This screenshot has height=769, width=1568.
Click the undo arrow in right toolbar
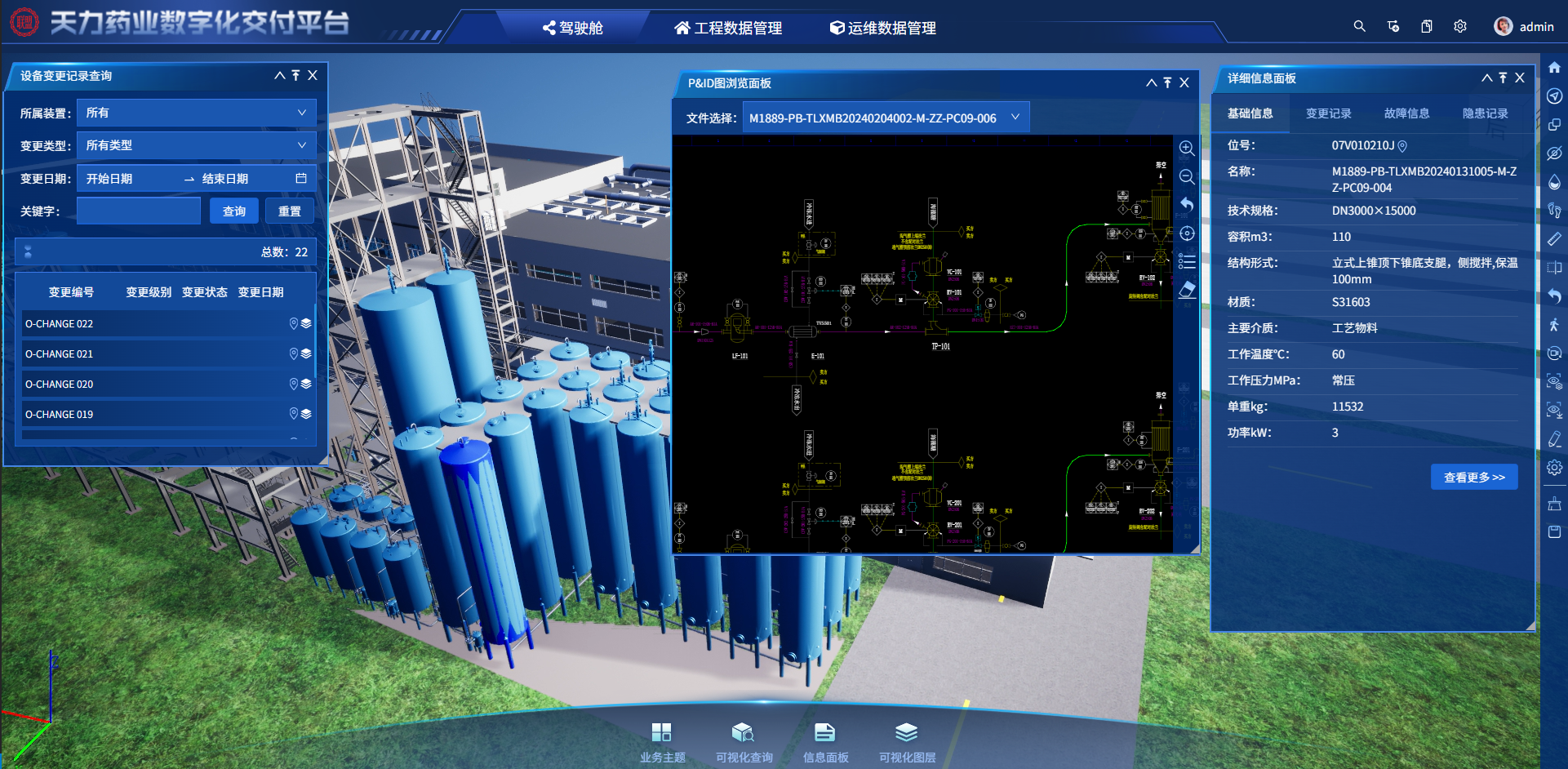pyautogui.click(x=1554, y=296)
